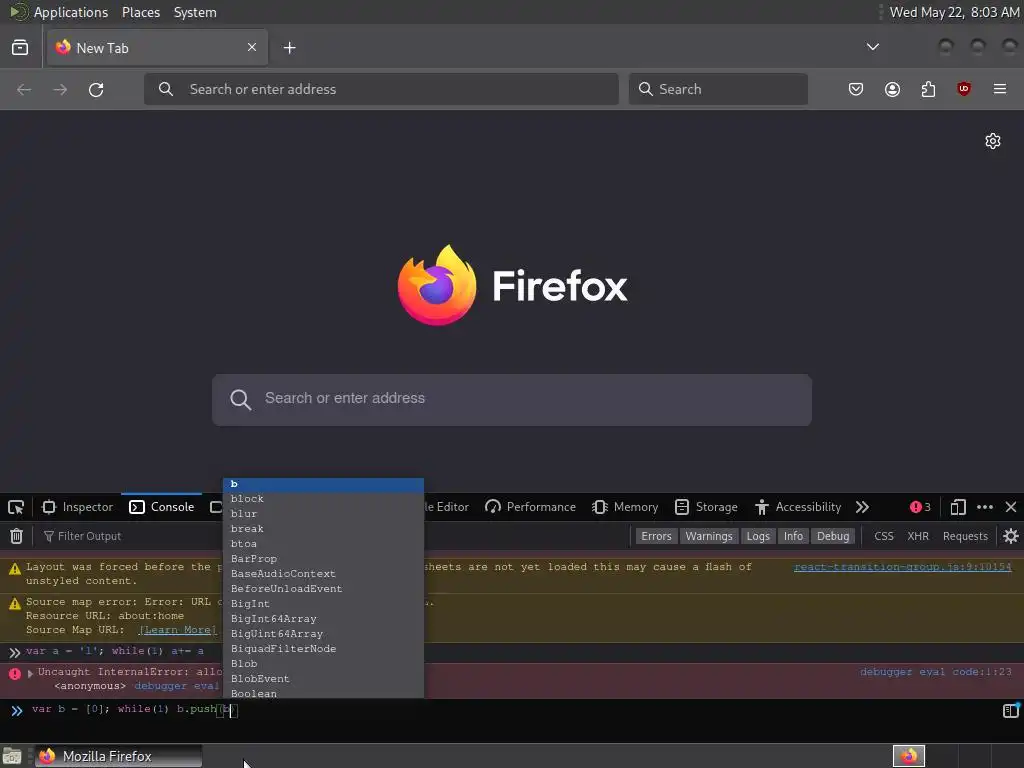Screen dimensions: 1024x768
Task: Open a new tab with plus button
Action: coord(289,48)
